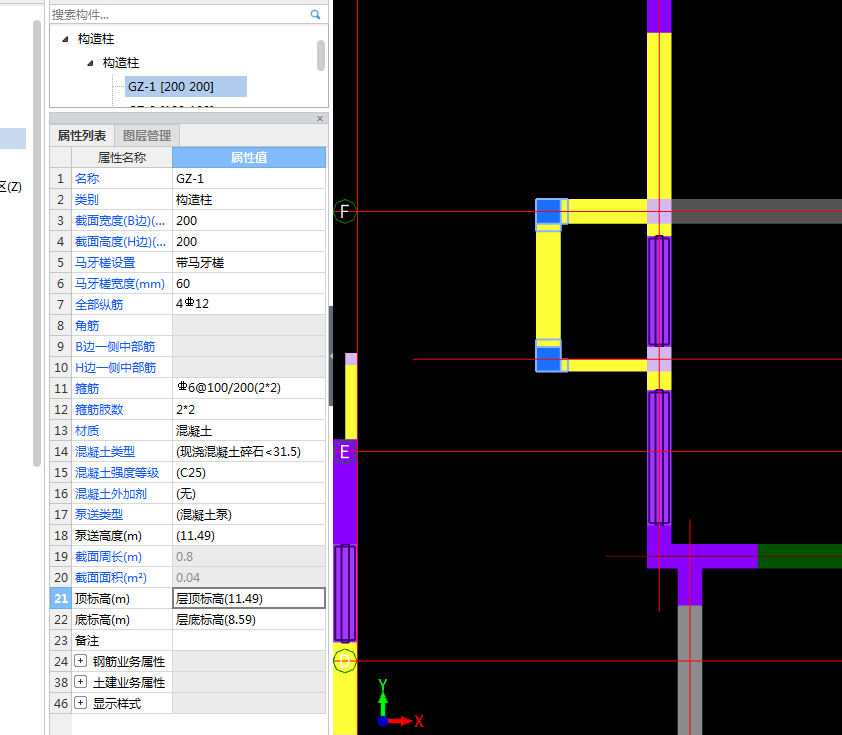Click the H边一侧中部筋 property name
842x735 pixels.
pos(115,367)
